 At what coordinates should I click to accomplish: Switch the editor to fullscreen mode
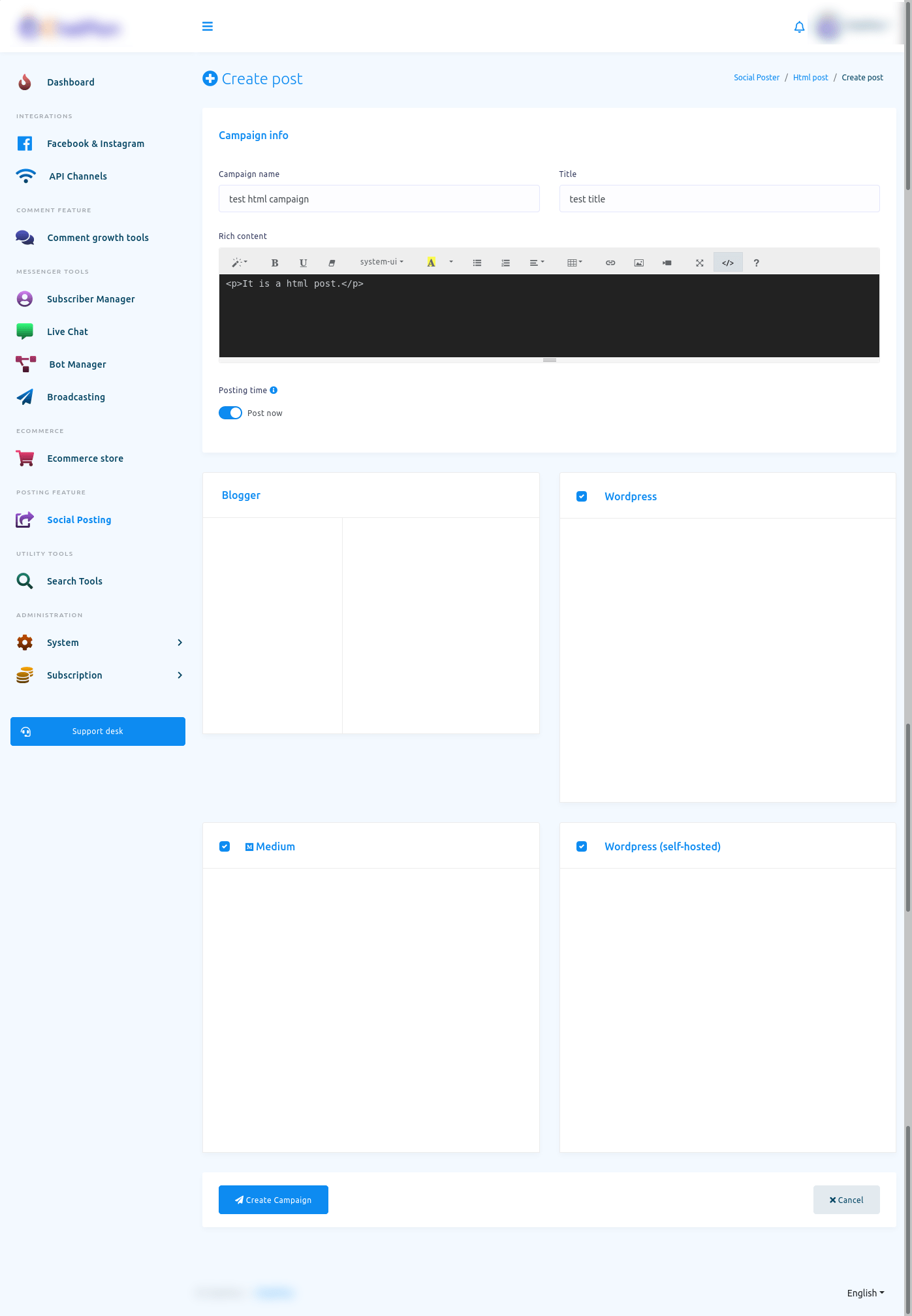[699, 263]
